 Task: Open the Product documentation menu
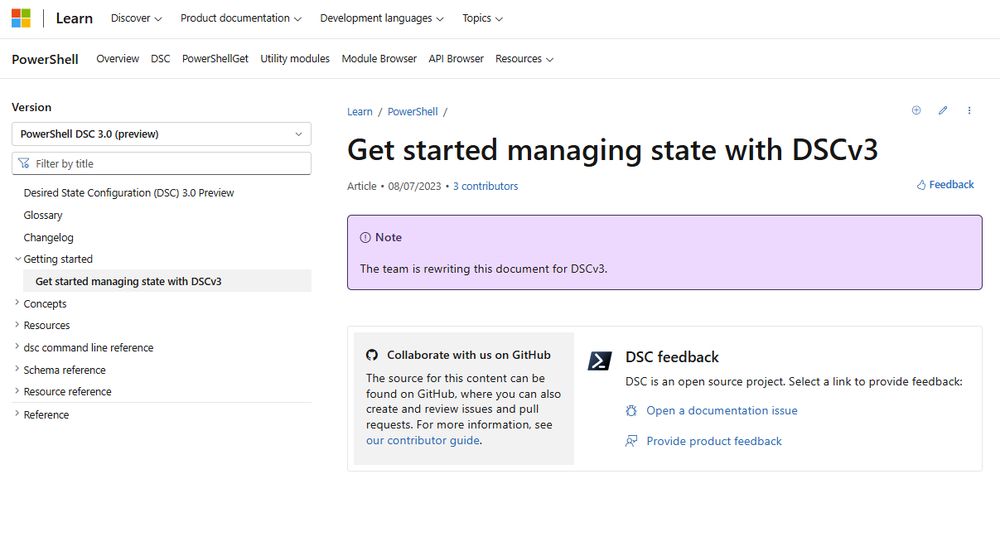click(241, 18)
